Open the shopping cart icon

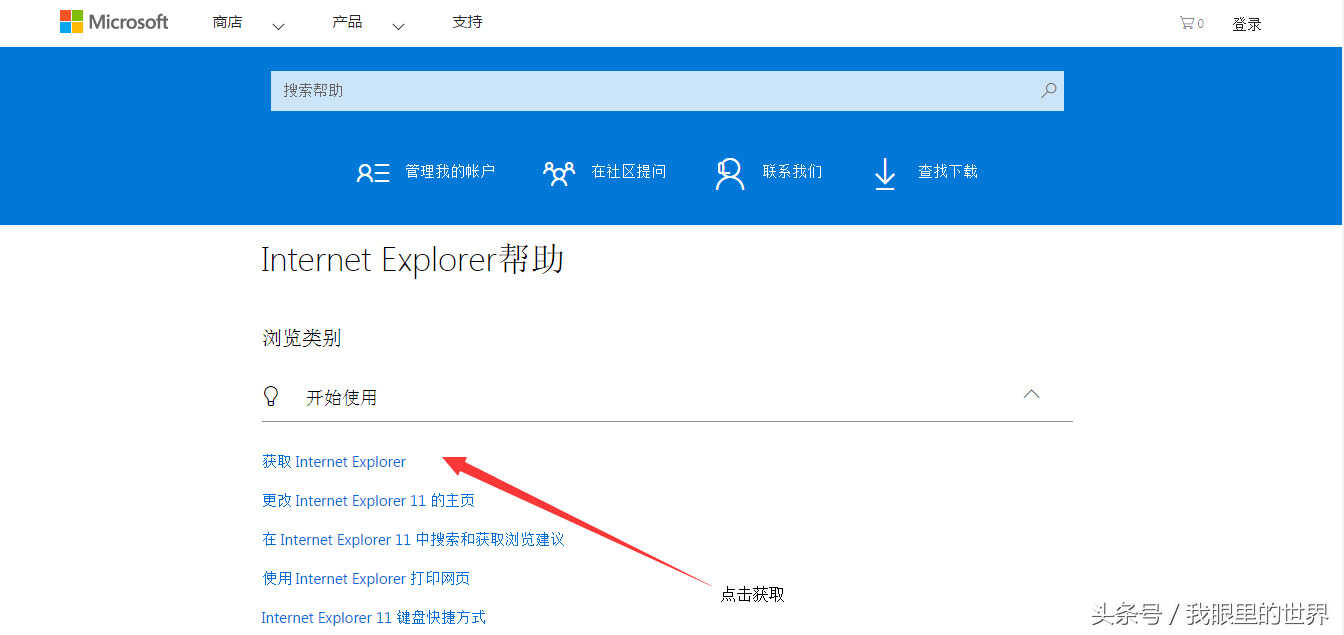(1186, 23)
